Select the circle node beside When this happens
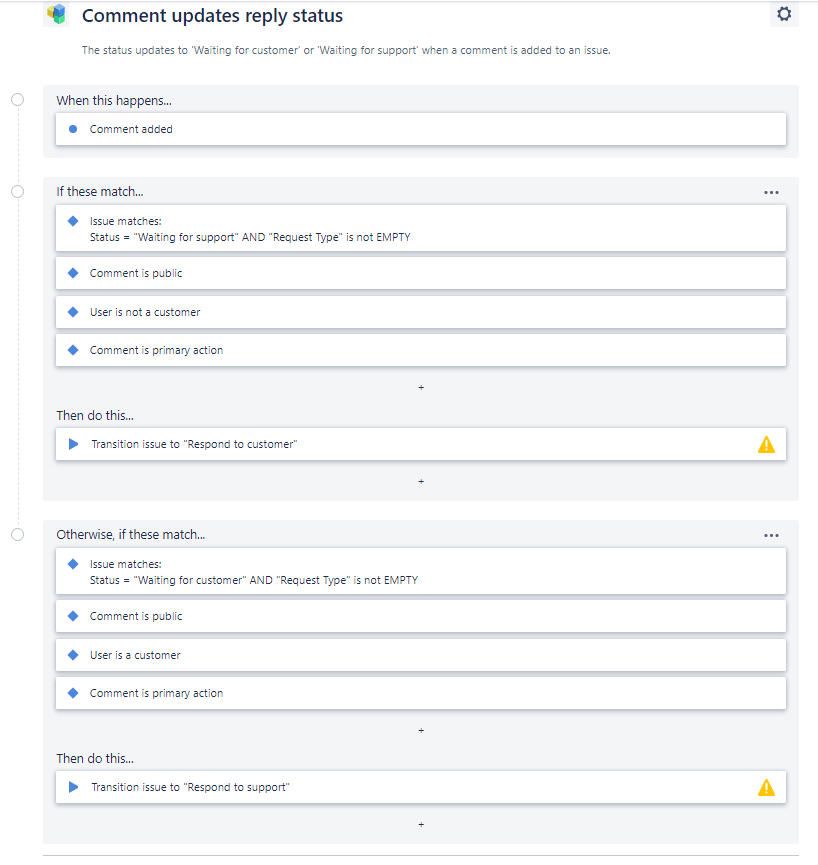Screen dimensions: 818x865 click(18, 99)
